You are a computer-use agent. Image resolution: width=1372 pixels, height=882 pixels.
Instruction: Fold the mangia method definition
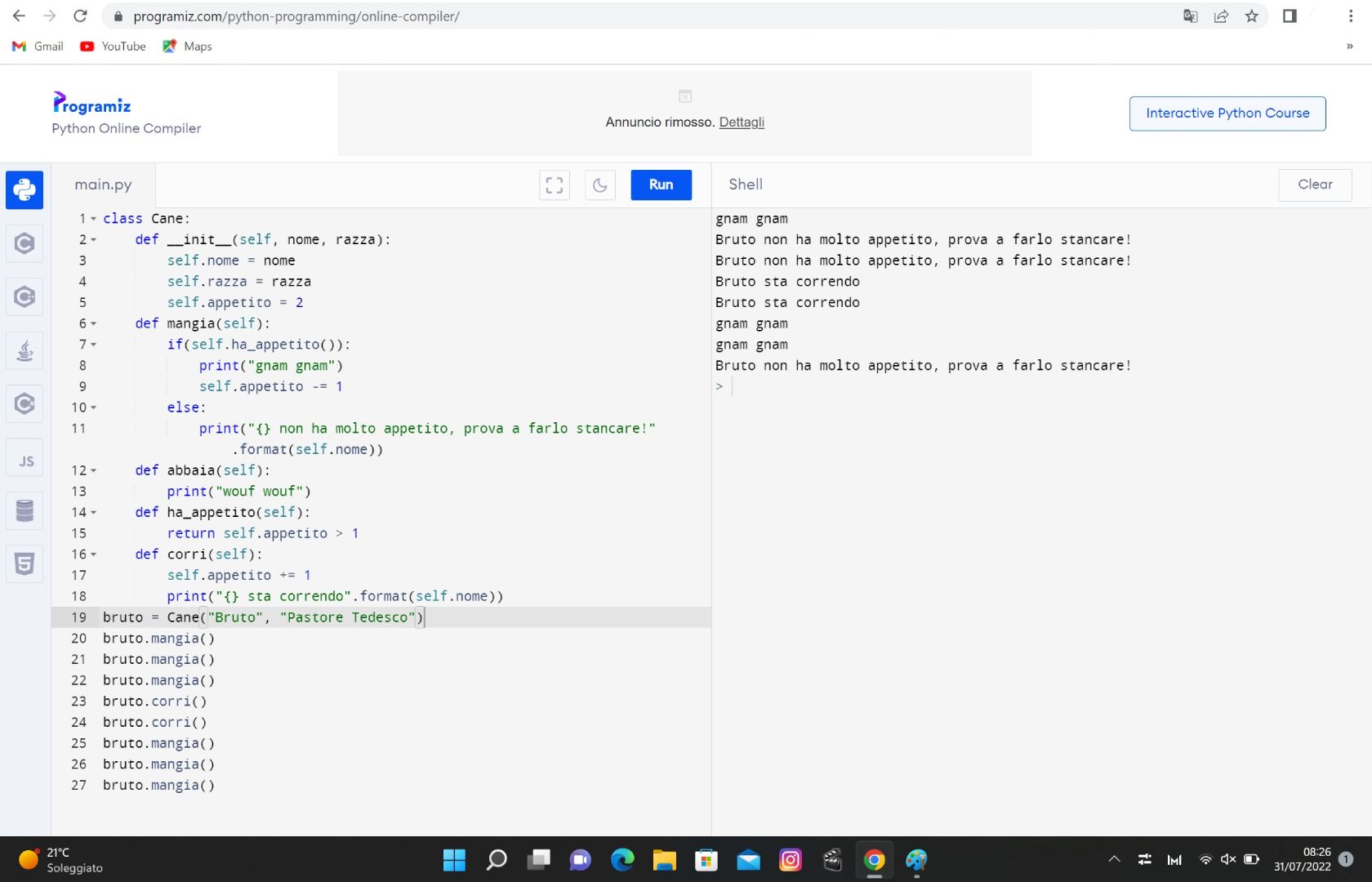click(x=93, y=323)
